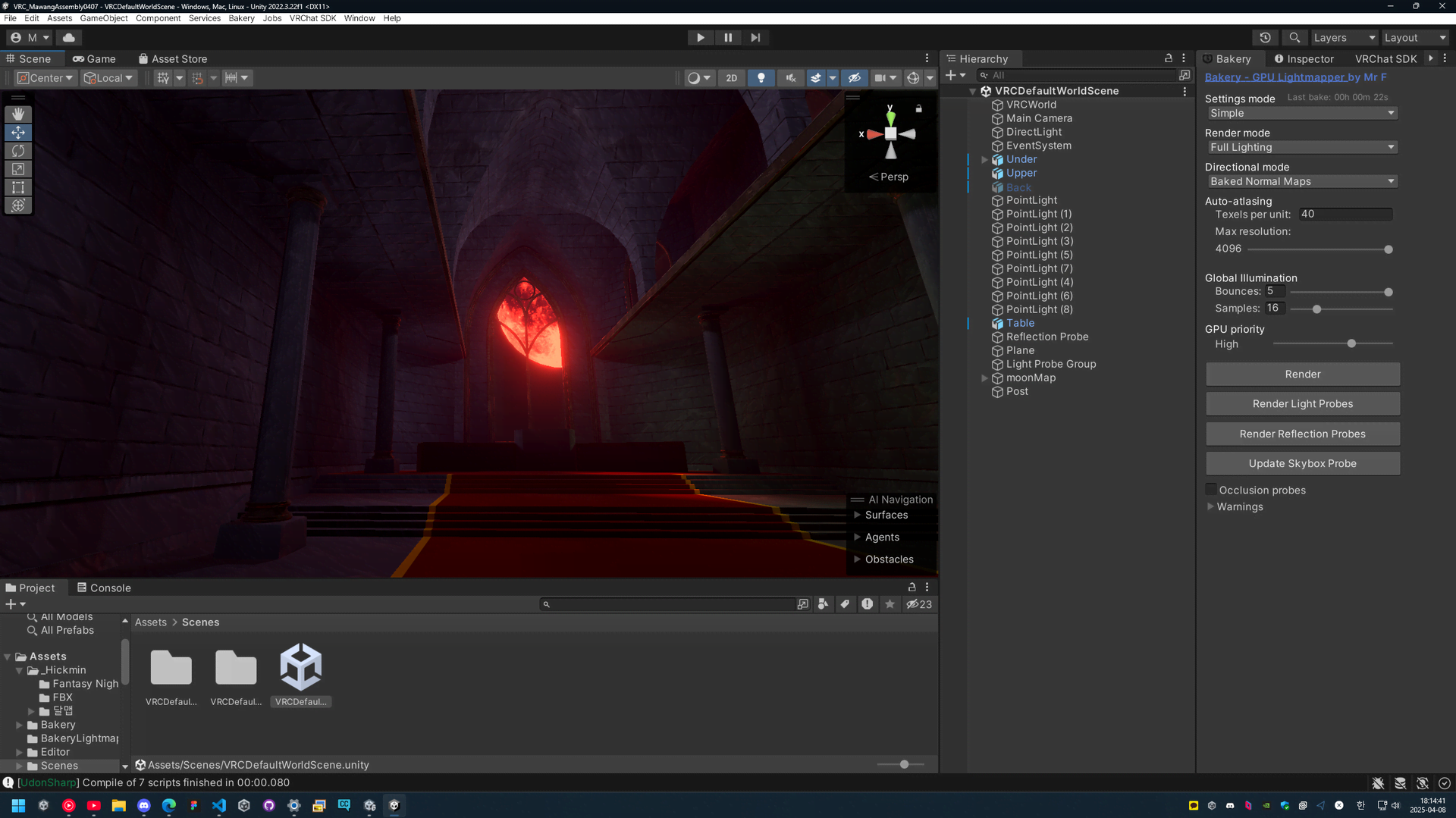Click the Play button
Screen dimensions: 1456x818
pyautogui.click(x=700, y=37)
